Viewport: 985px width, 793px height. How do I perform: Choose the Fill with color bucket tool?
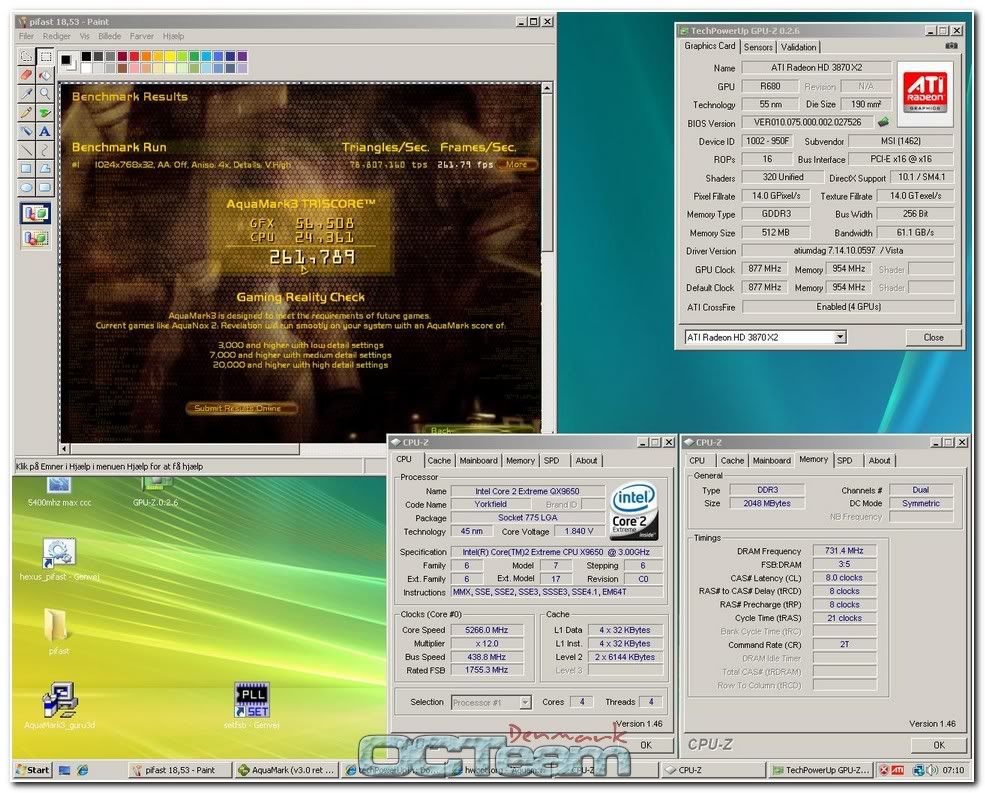(x=45, y=75)
